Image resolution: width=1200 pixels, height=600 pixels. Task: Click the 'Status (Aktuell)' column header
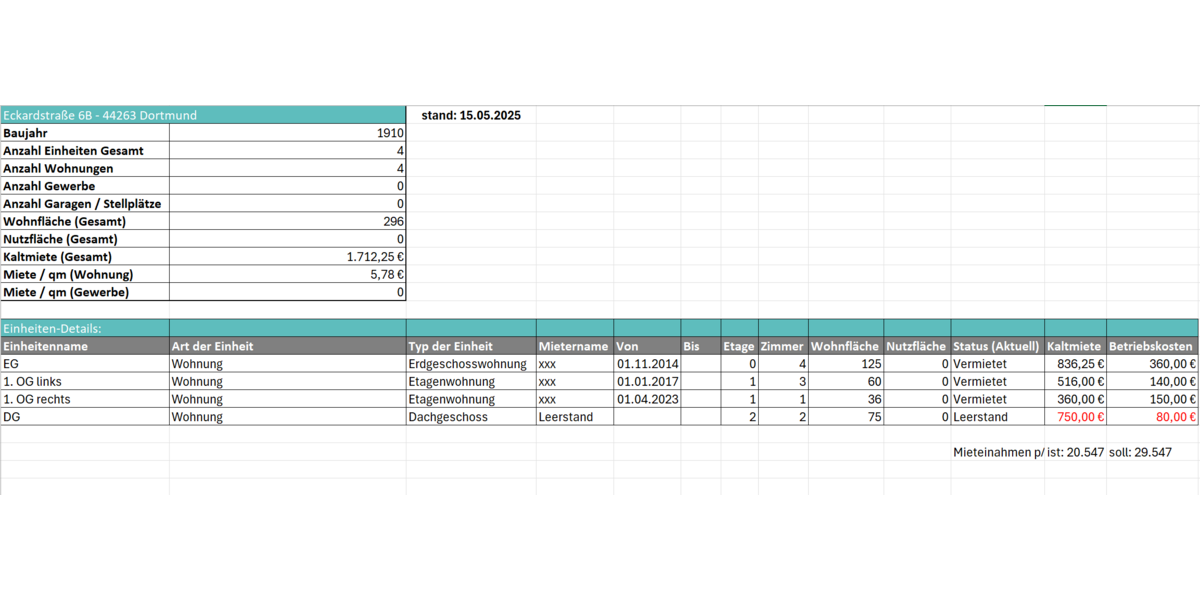tap(996, 346)
